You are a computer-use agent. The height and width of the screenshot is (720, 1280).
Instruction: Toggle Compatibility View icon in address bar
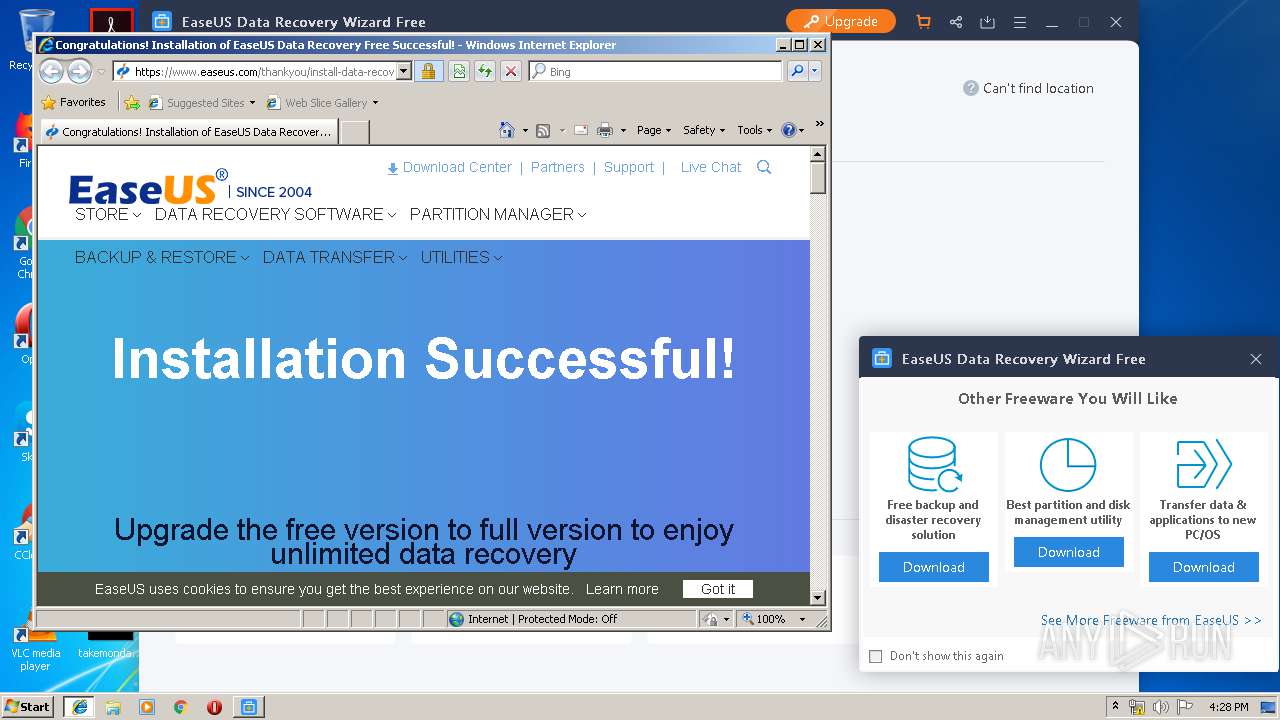click(x=459, y=71)
